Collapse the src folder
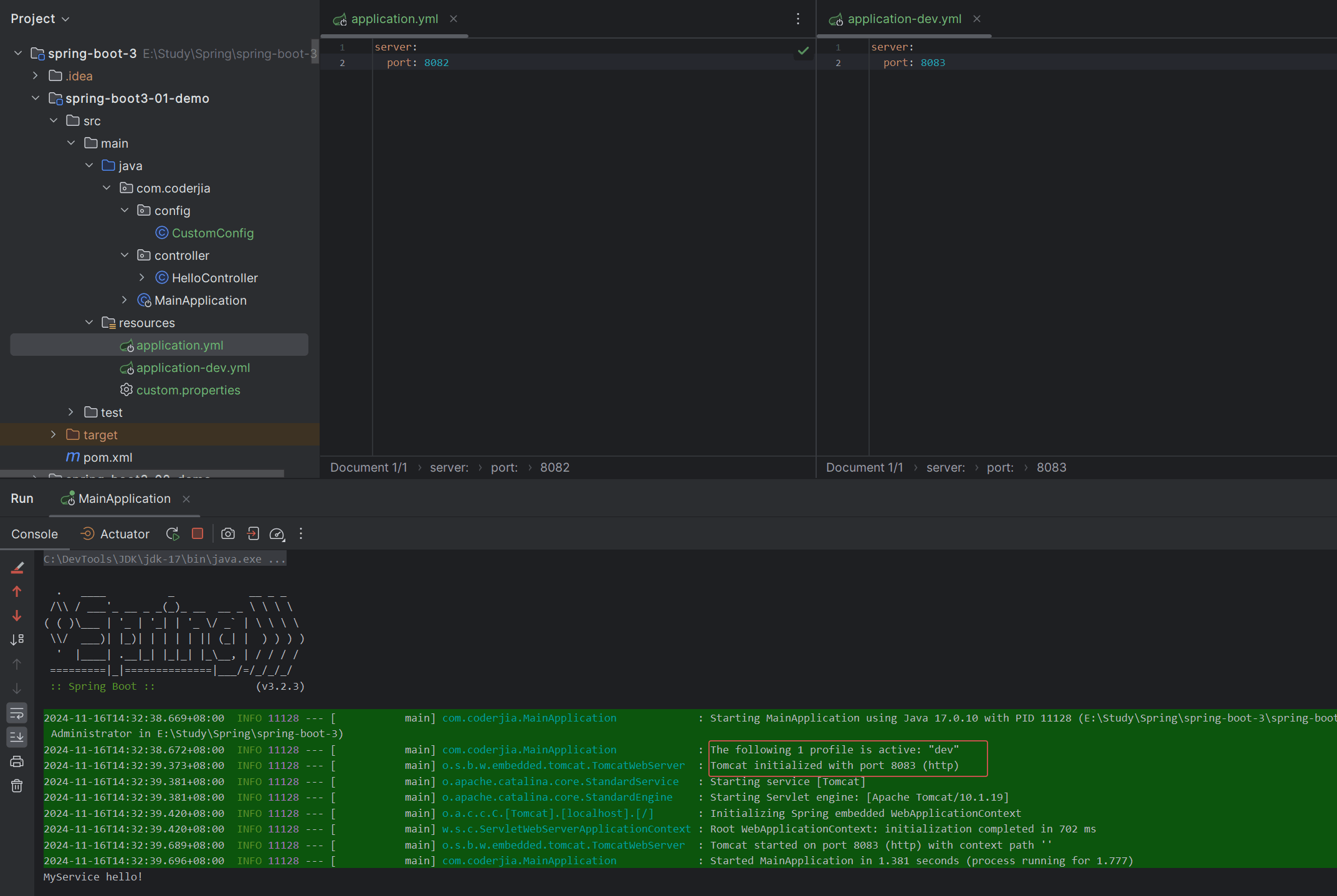Viewport: 1337px width, 896px height. click(x=54, y=120)
